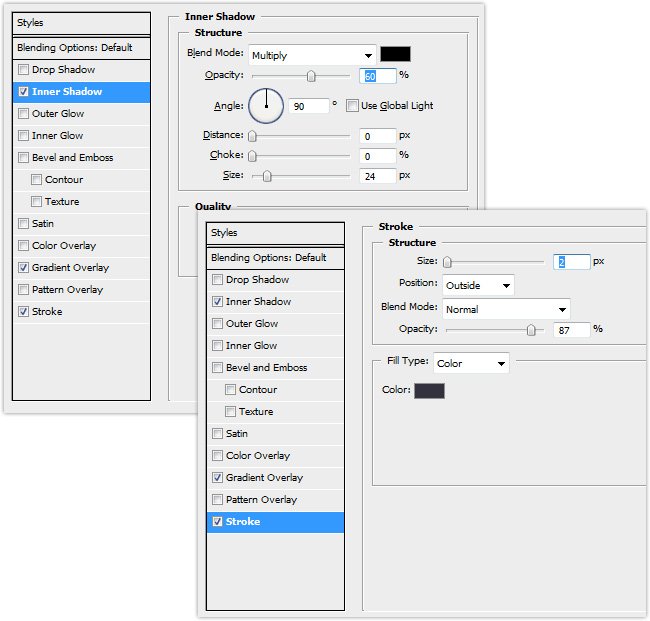Select Inner Shadow row label in Stroke dialog
This screenshot has width=650, height=621.
tap(258, 301)
